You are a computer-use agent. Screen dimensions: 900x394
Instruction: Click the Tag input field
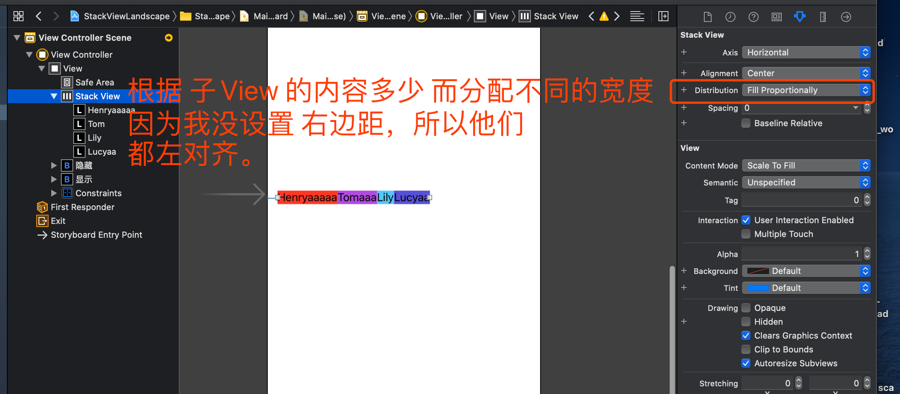click(x=801, y=200)
